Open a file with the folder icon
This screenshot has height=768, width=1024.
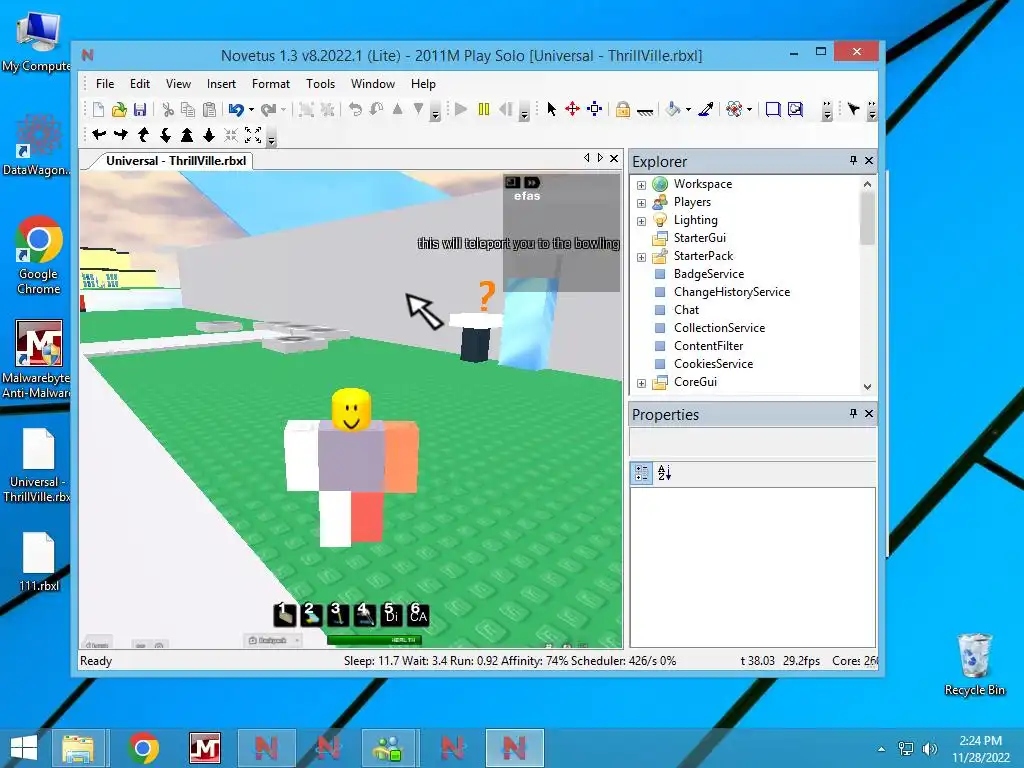[x=119, y=110]
